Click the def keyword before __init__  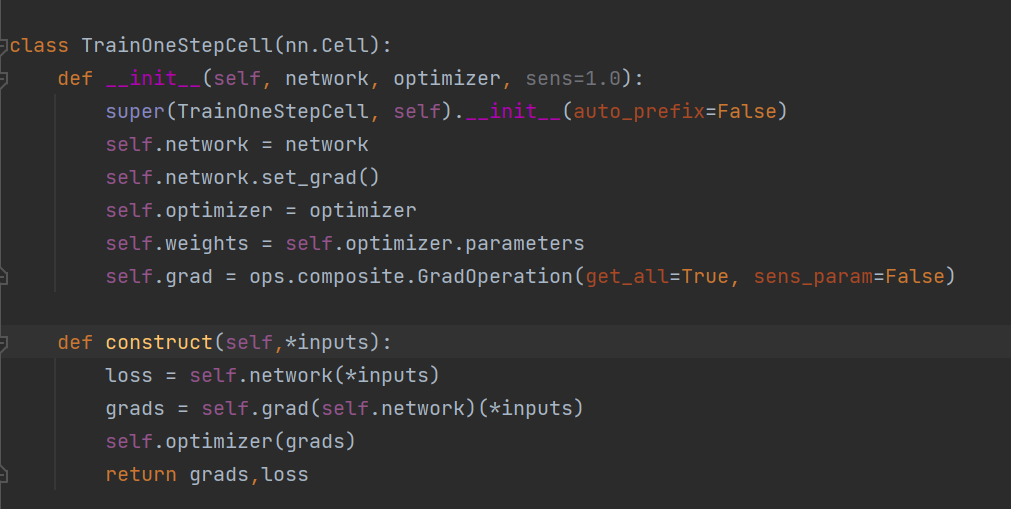75,79
